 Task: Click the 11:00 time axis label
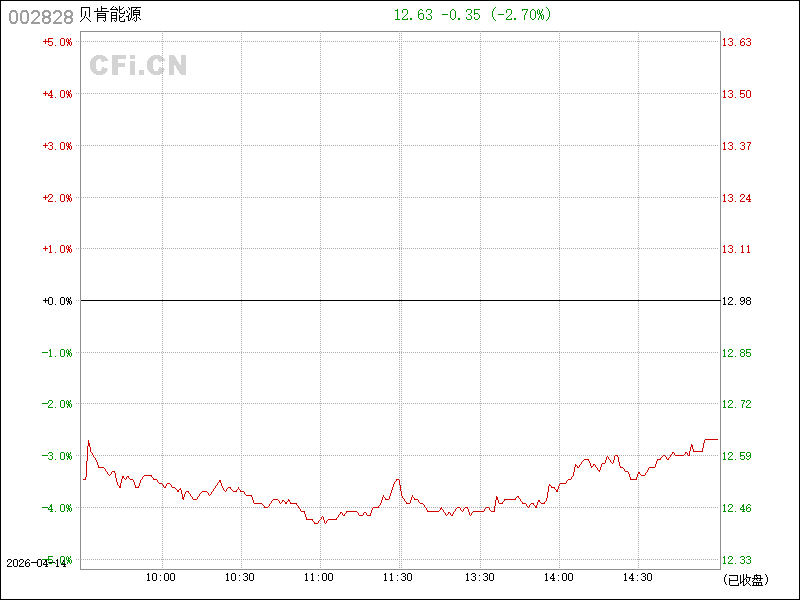pos(319,577)
